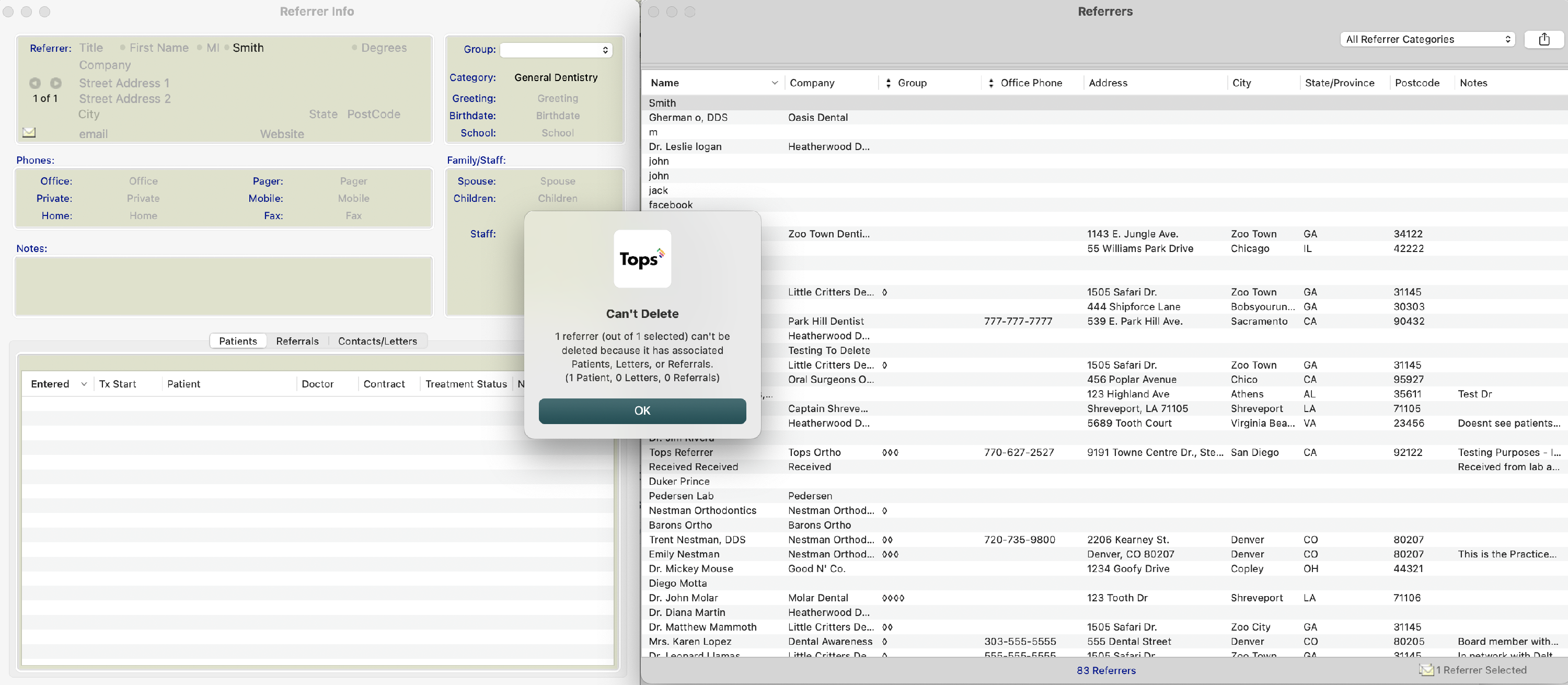Click the 83 Referrers link
1568x685 pixels.
1105,670
